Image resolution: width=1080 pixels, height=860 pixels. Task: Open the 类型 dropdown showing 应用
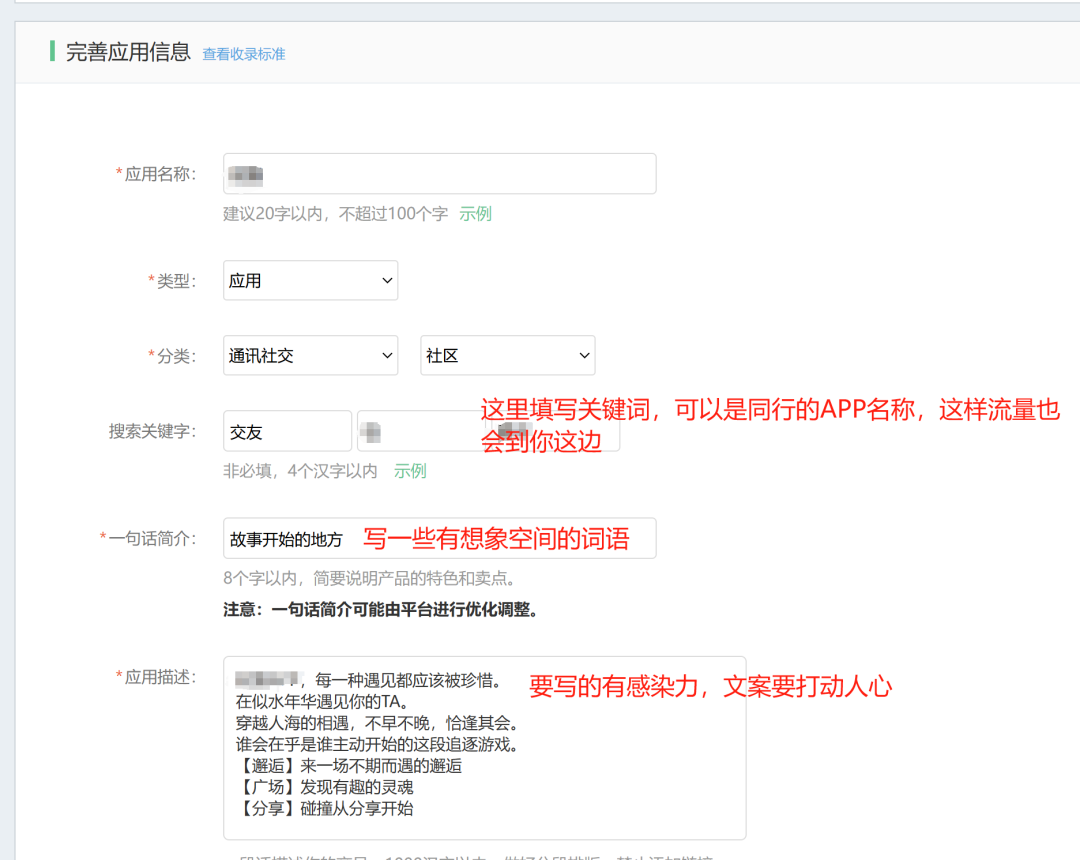click(310, 280)
